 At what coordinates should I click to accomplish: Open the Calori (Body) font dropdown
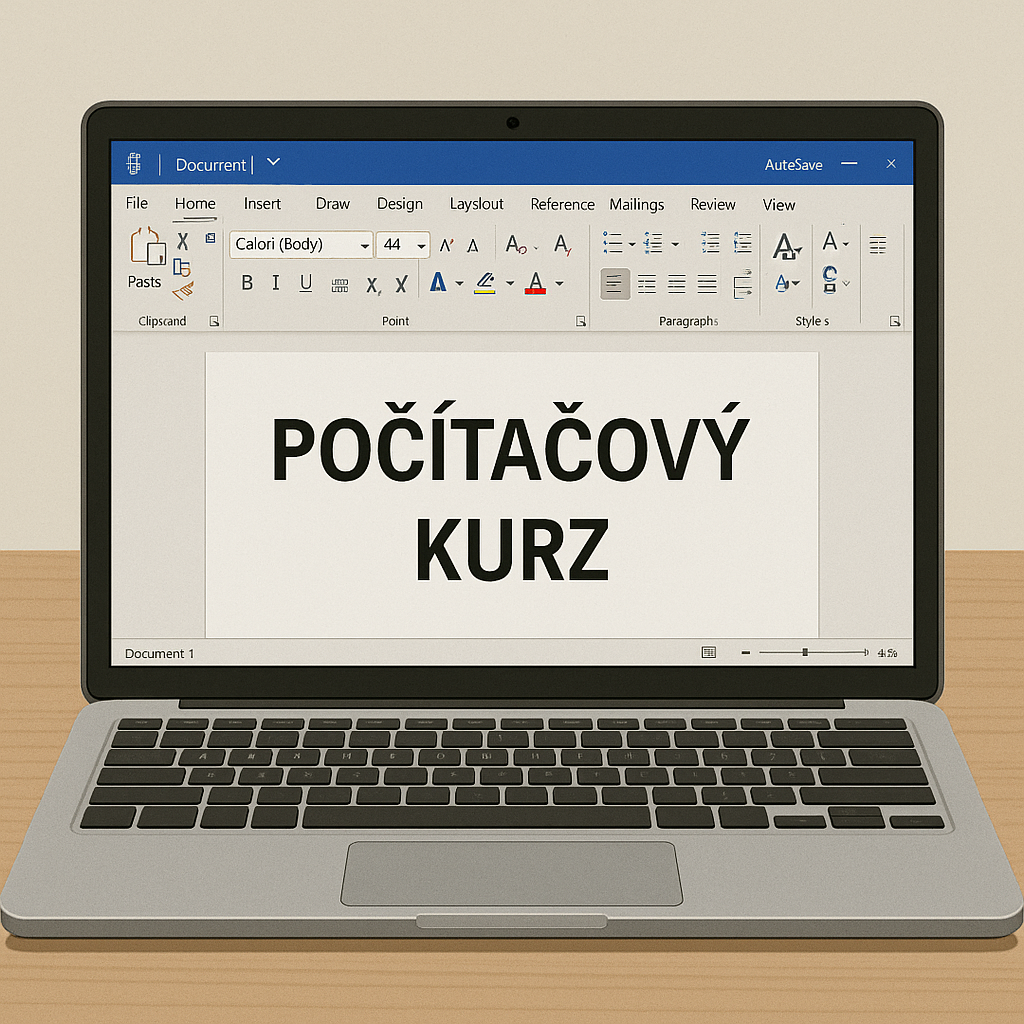pyautogui.click(x=365, y=245)
